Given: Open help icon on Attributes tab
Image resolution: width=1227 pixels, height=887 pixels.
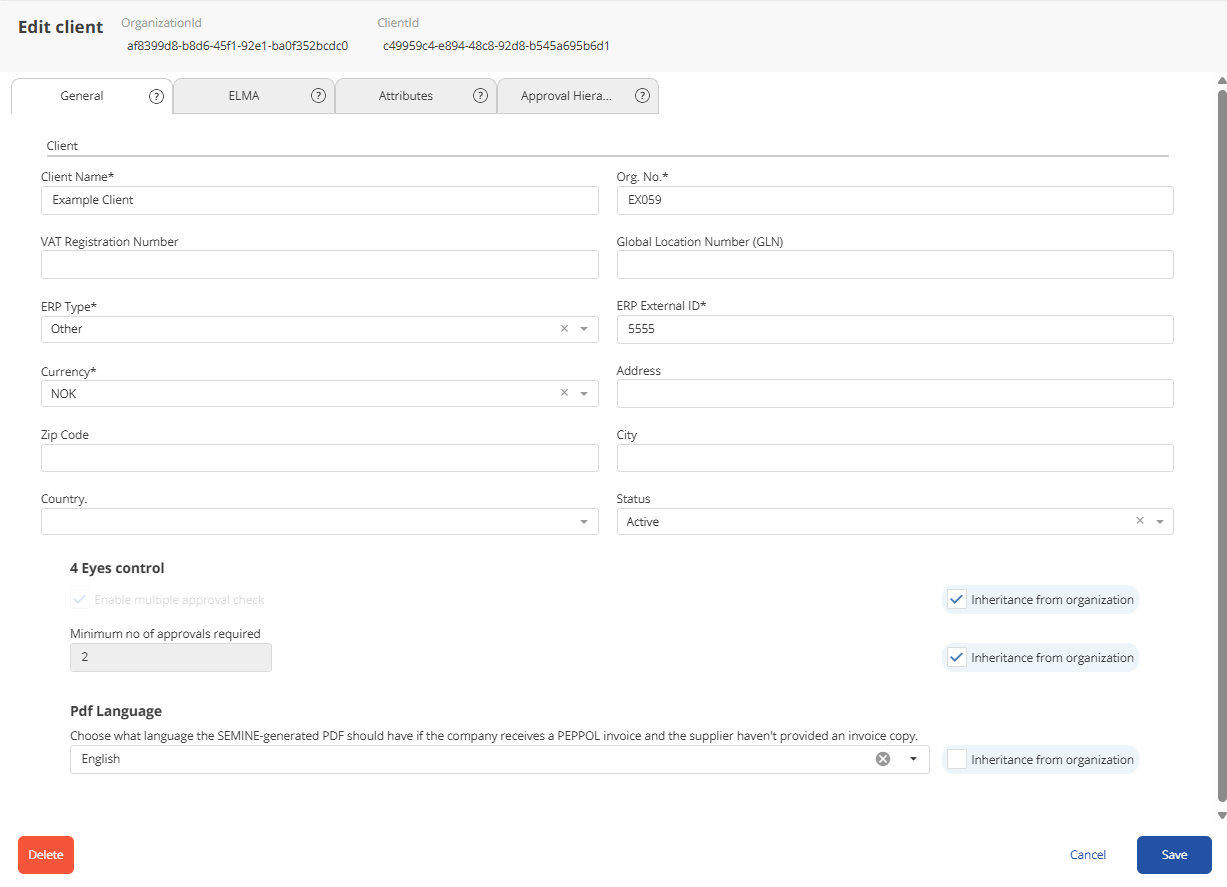Looking at the screenshot, I should (480, 96).
